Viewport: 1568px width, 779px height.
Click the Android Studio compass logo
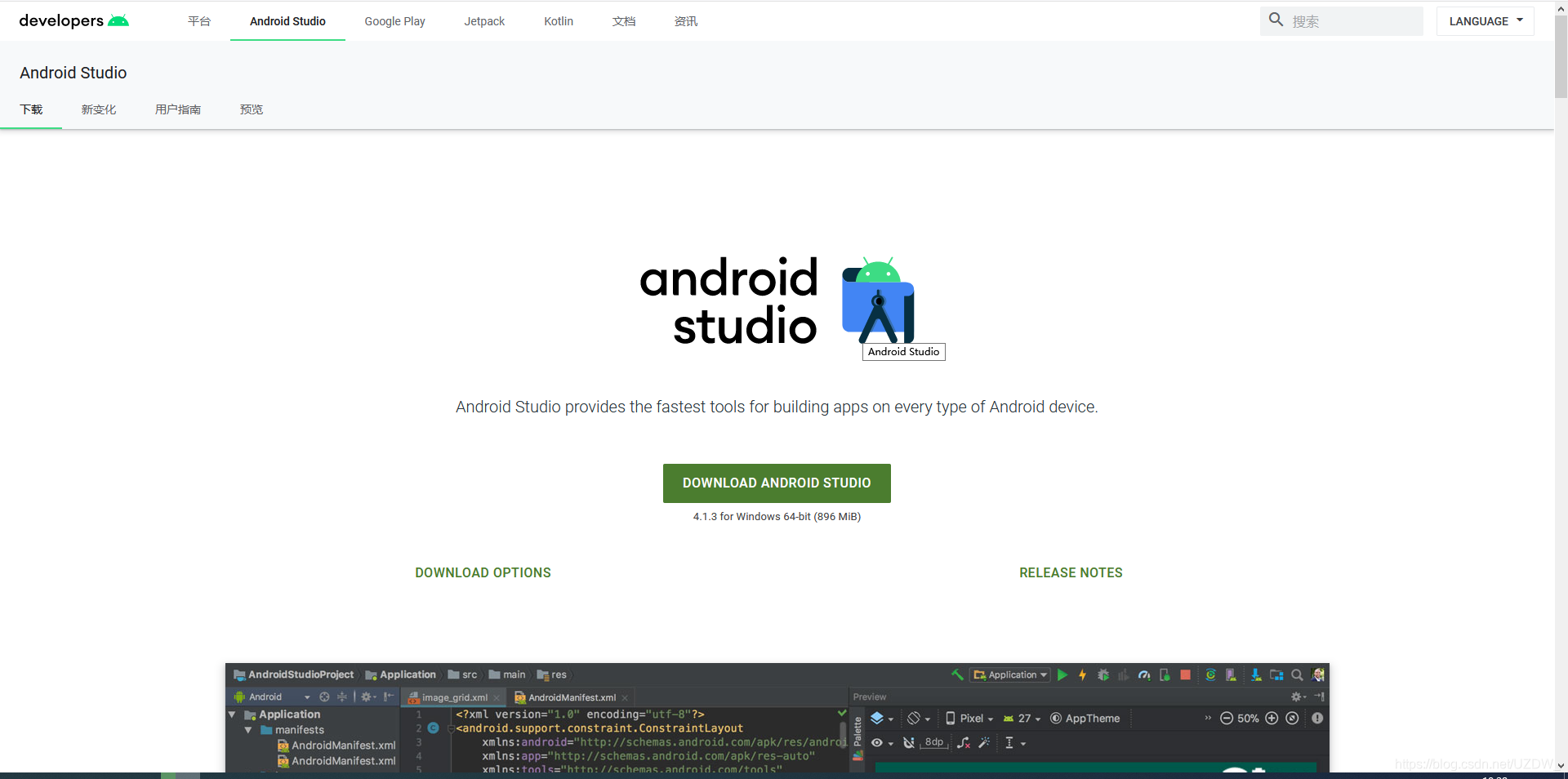(x=878, y=300)
